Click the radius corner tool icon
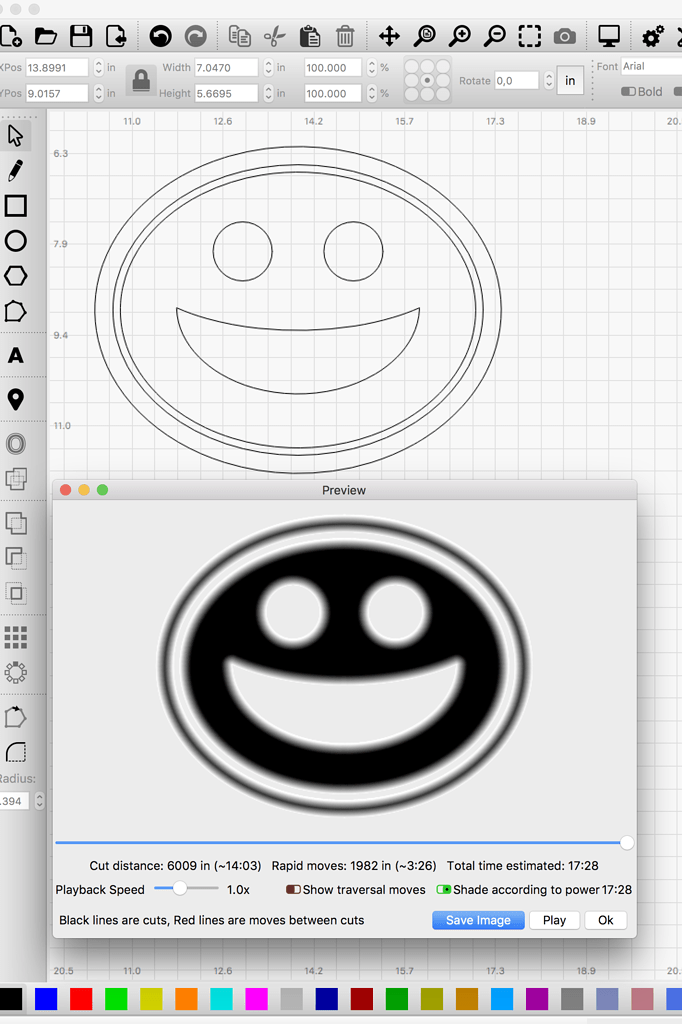682x1024 pixels. point(16,752)
